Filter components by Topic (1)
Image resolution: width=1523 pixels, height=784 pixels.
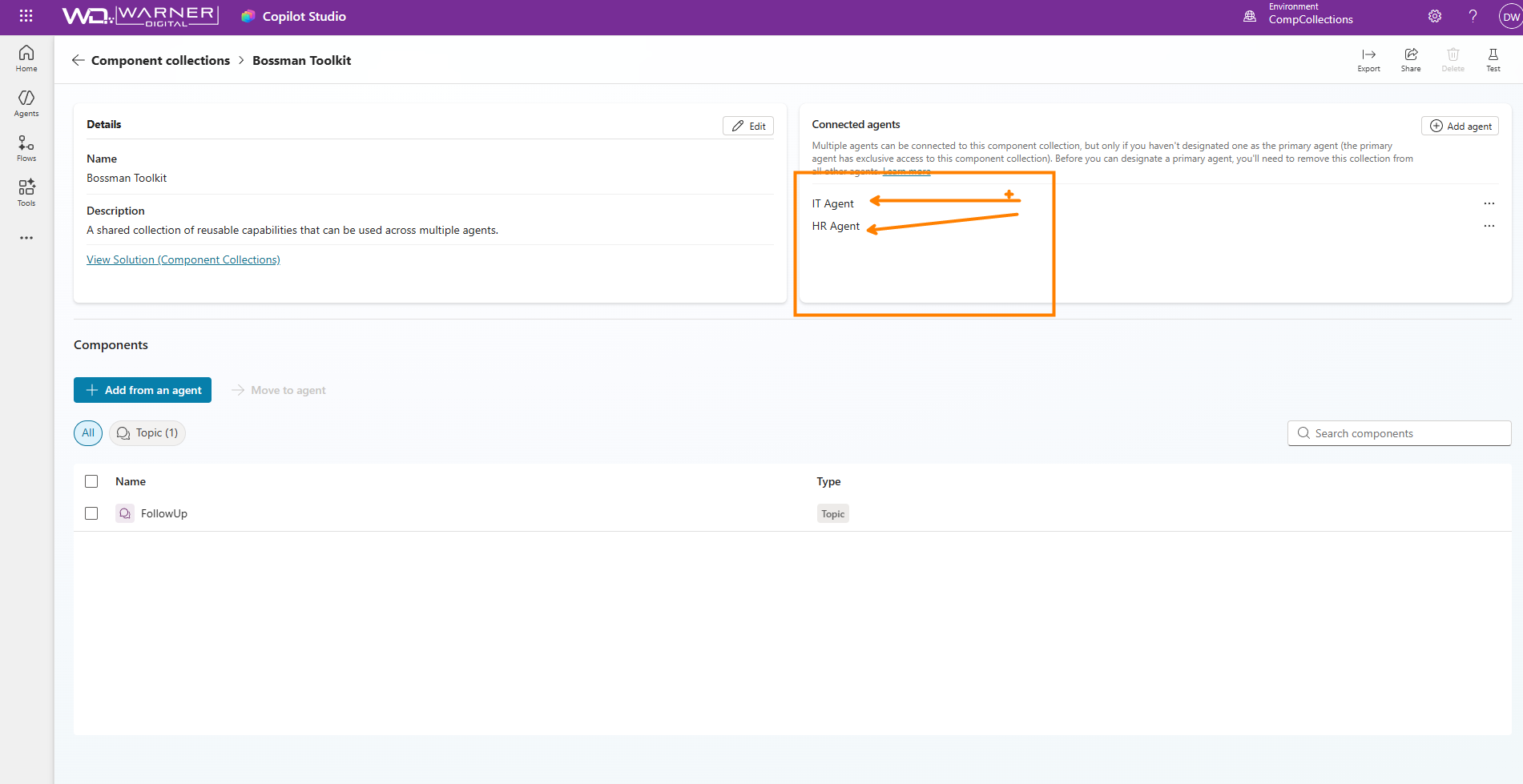tap(147, 433)
